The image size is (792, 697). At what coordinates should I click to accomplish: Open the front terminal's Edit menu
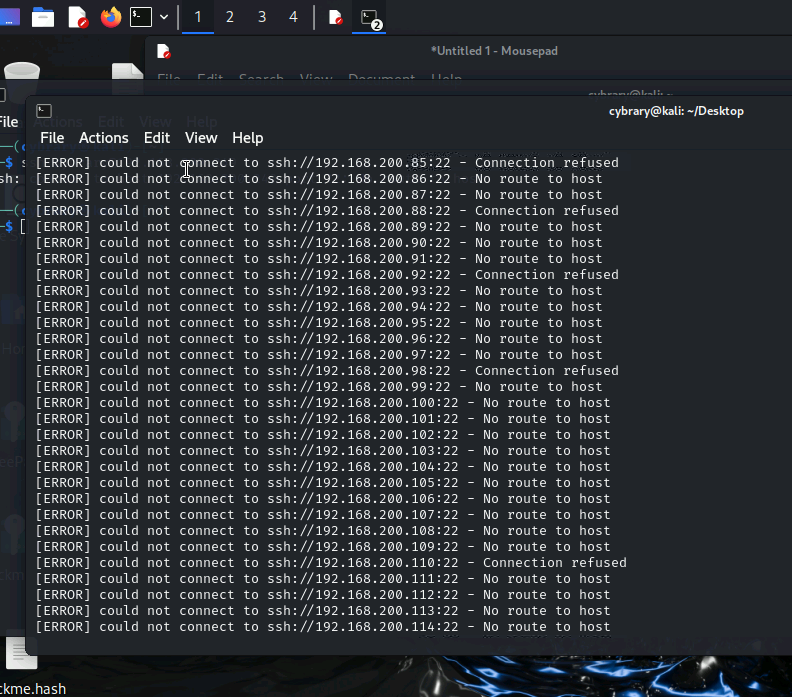point(157,138)
